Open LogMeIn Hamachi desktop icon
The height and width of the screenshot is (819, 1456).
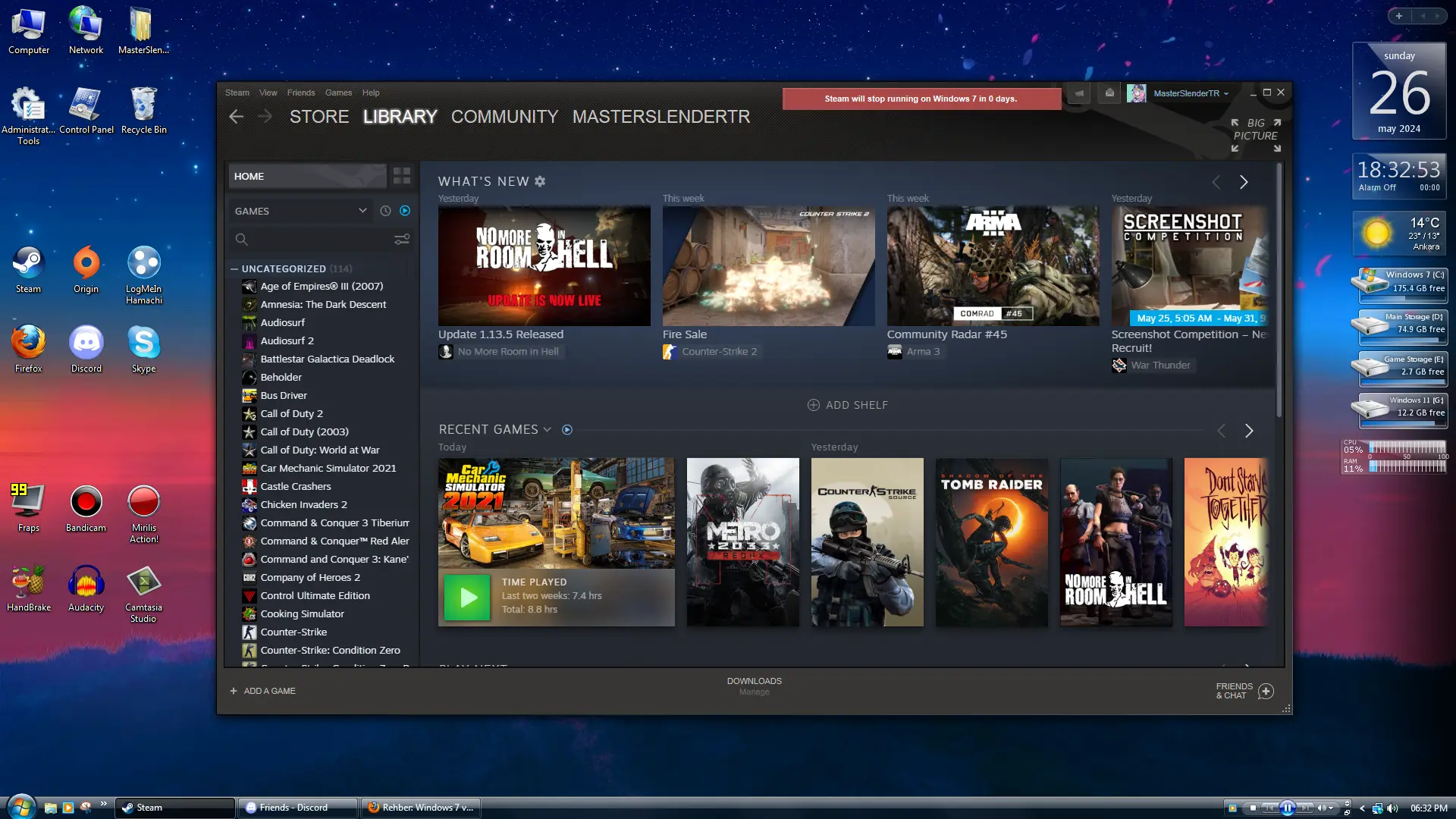[x=143, y=275]
